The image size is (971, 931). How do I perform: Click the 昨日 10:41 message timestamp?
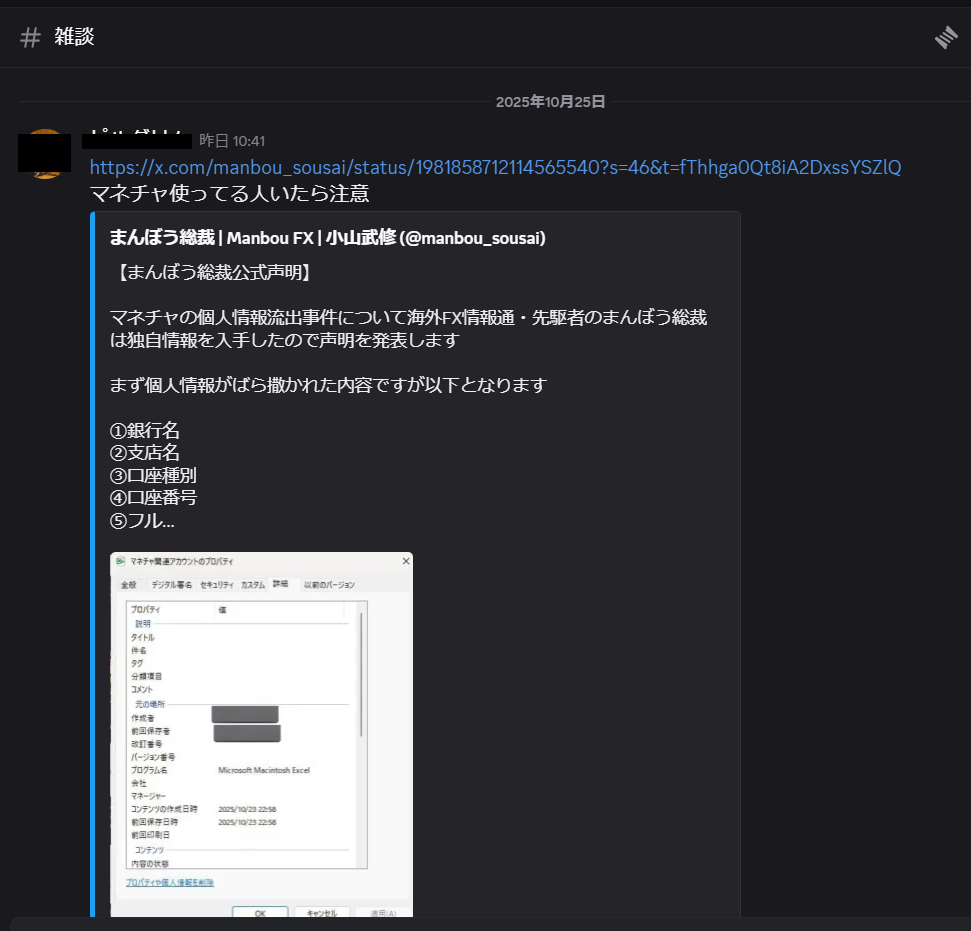pyautogui.click(x=232, y=141)
